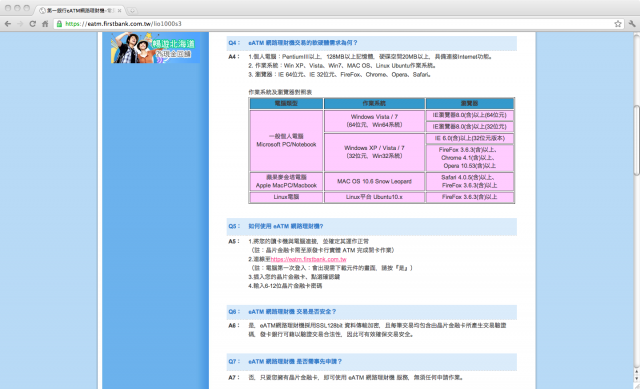Click the scrollbar down arrow
This screenshot has width=640, height=389.
(636, 378)
